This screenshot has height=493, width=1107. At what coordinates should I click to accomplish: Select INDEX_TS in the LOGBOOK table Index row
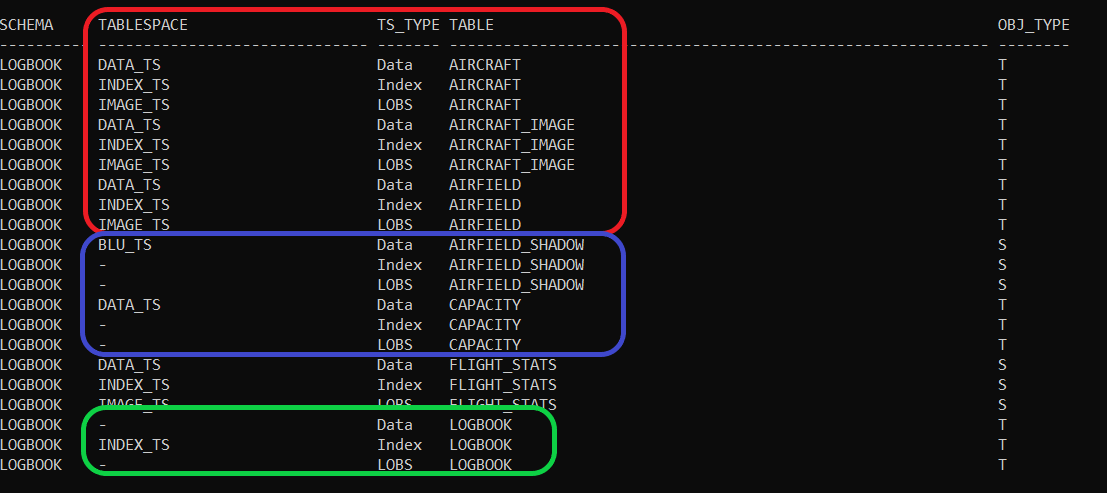point(133,445)
